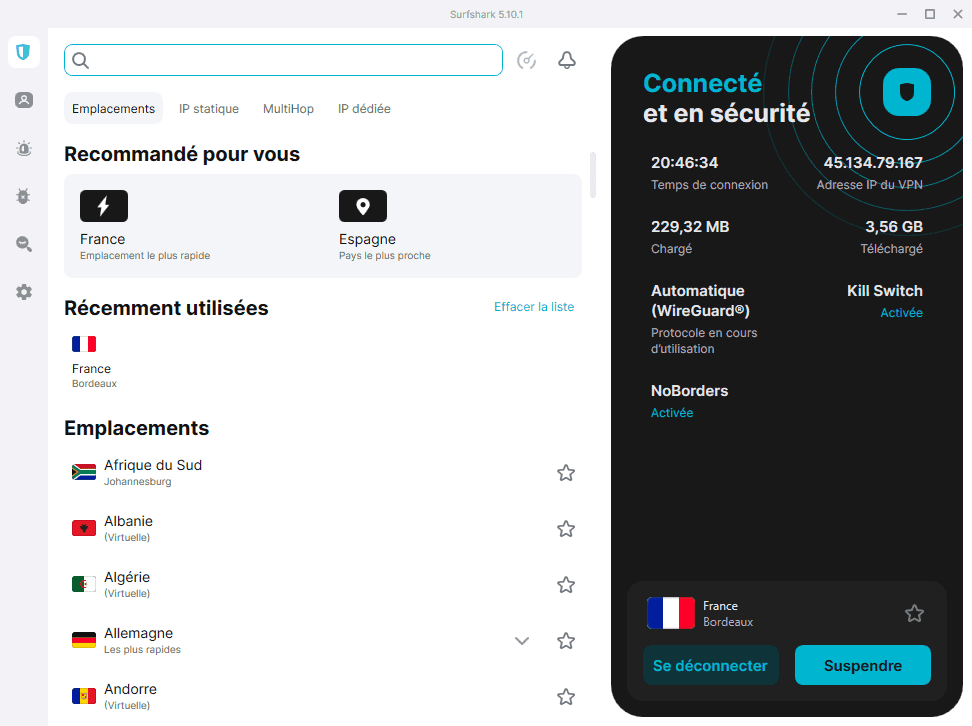Click the French flag under Récemment utilisées
Screen dimensions: 972x726
pos(84,344)
